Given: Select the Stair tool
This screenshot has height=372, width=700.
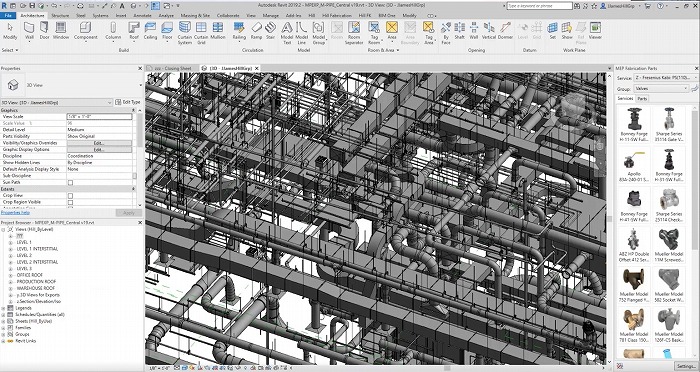Looking at the screenshot, I should point(270,31).
